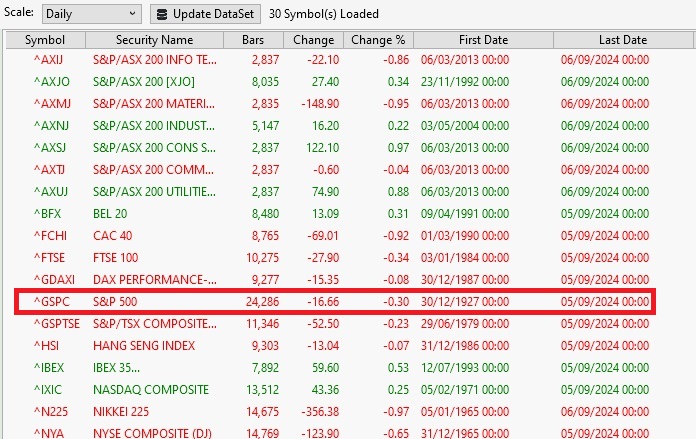Screen dimensions: 696x439
Task: Click the database icon on Update DataSet
Action: 162,14
